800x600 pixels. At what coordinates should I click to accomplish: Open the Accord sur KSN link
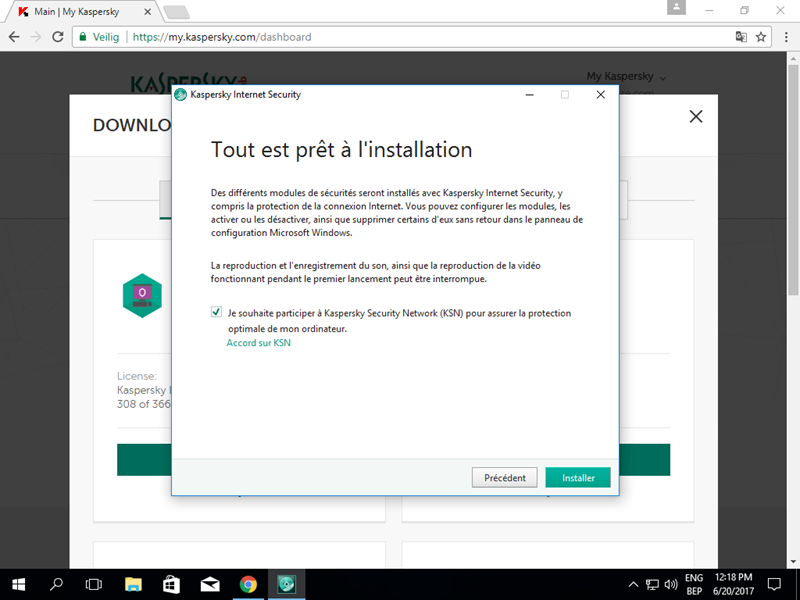[258, 343]
